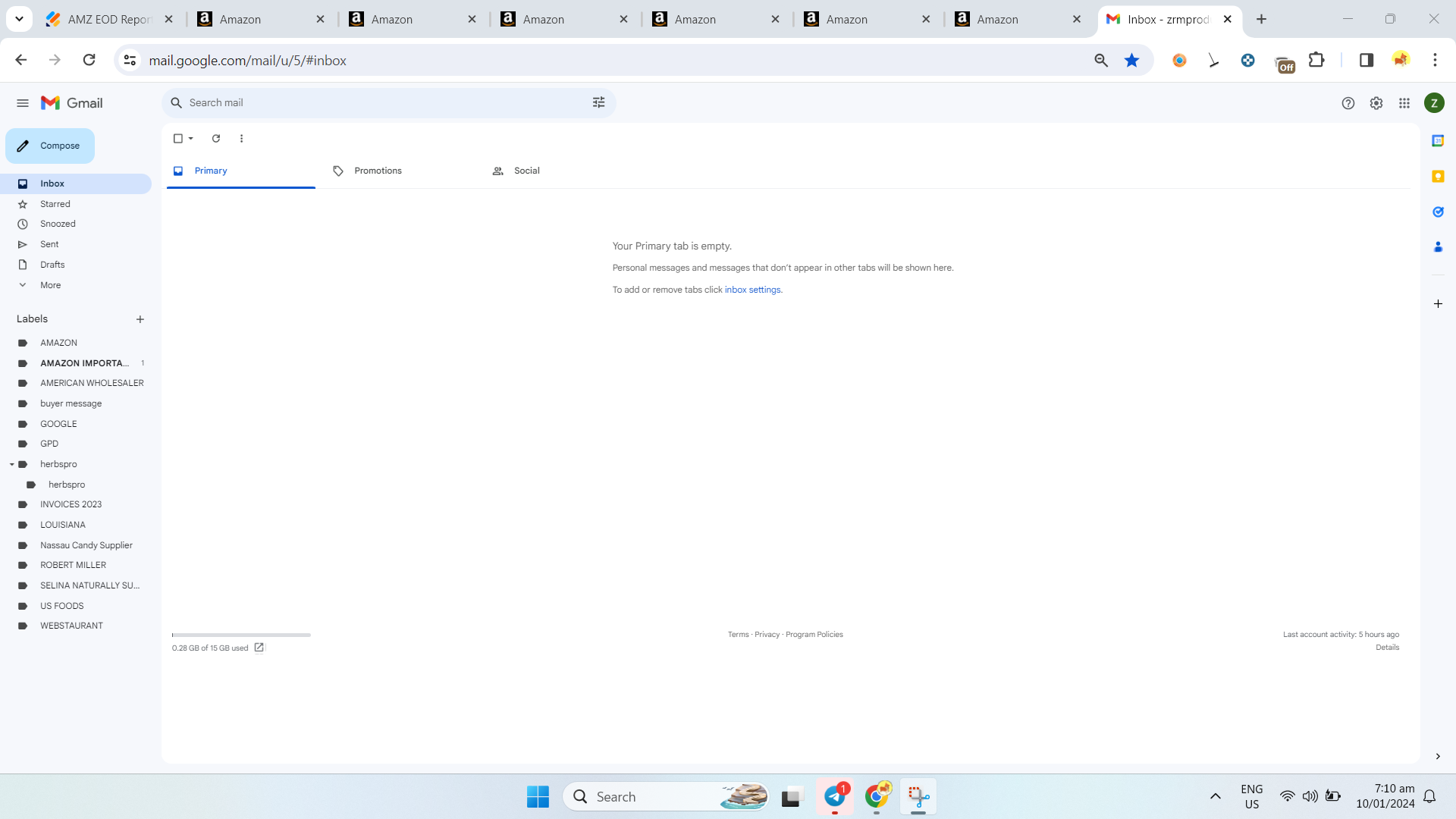Open Privacy link in footer
Viewport: 1456px width, 819px height.
(x=767, y=635)
